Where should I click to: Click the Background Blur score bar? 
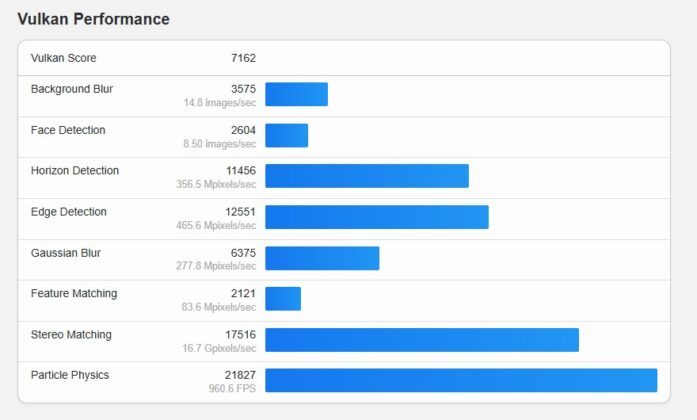[x=296, y=94]
